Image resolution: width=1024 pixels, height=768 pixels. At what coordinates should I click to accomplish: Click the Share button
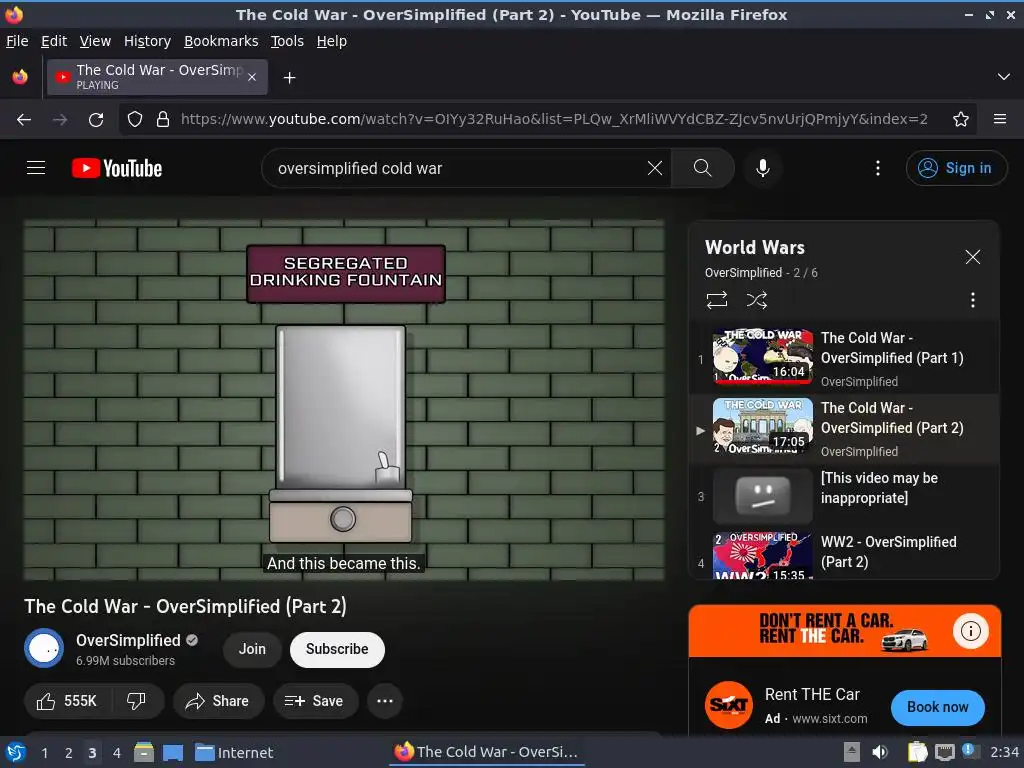(x=218, y=701)
